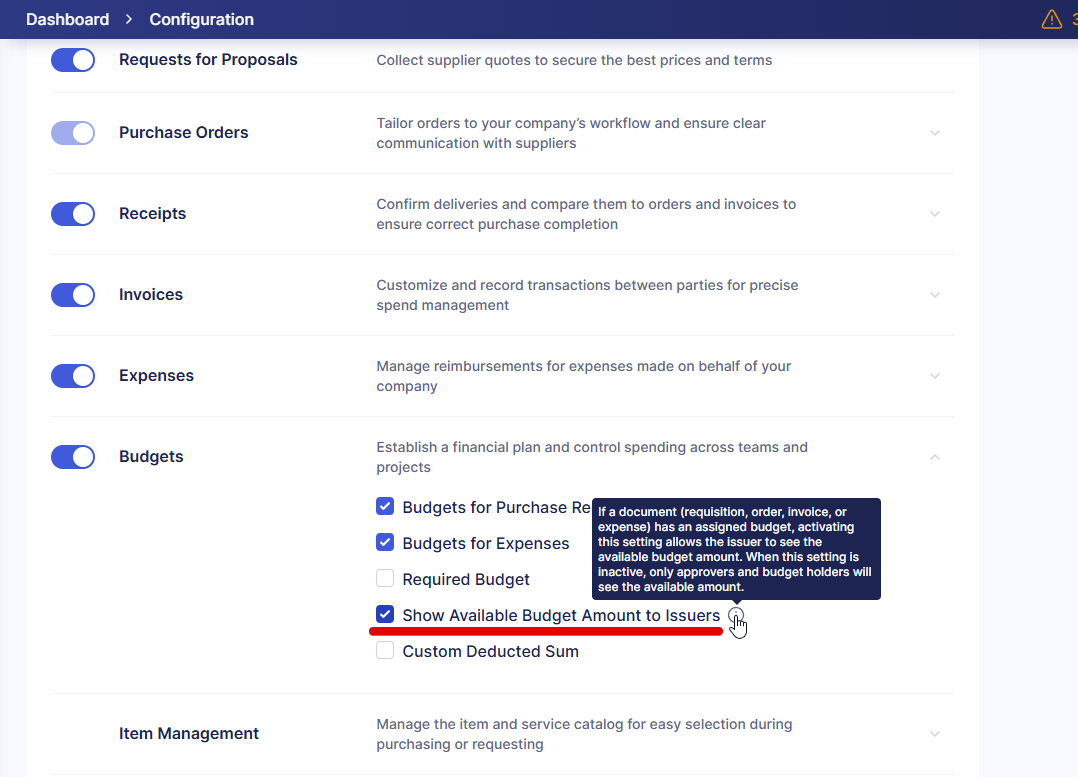Viewport: 1078px width, 777px height.
Task: Uncheck Budgets for Purchase Requisitions checkbox
Action: pyautogui.click(x=385, y=507)
